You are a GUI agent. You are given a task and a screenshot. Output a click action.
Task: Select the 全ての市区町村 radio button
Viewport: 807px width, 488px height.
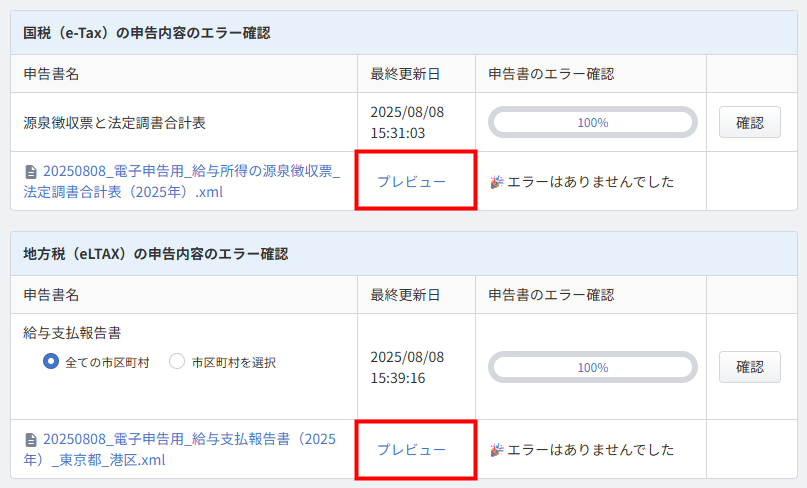pyautogui.click(x=50, y=361)
